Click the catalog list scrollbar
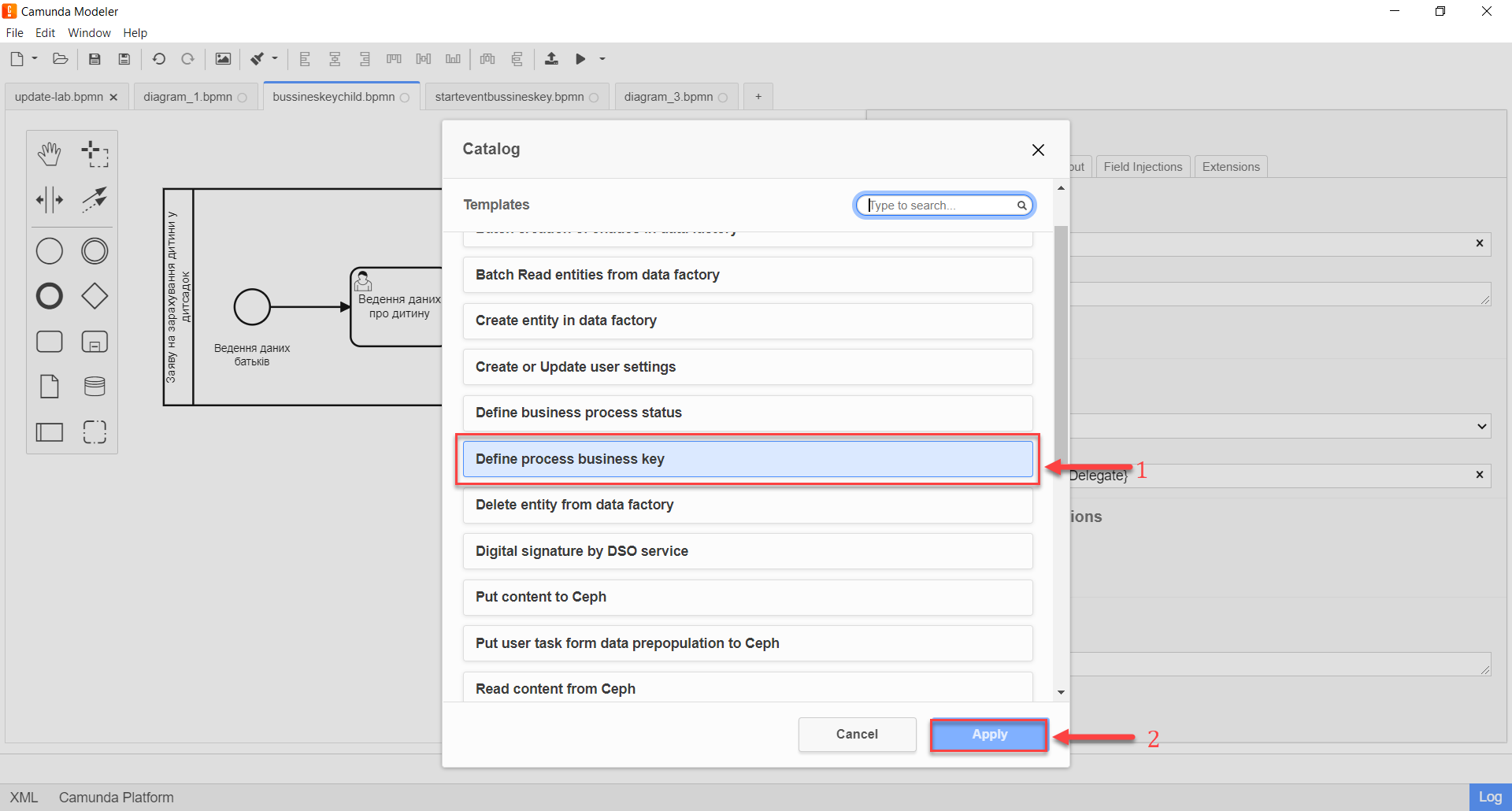This screenshot has width=1512, height=811. 1061,339
